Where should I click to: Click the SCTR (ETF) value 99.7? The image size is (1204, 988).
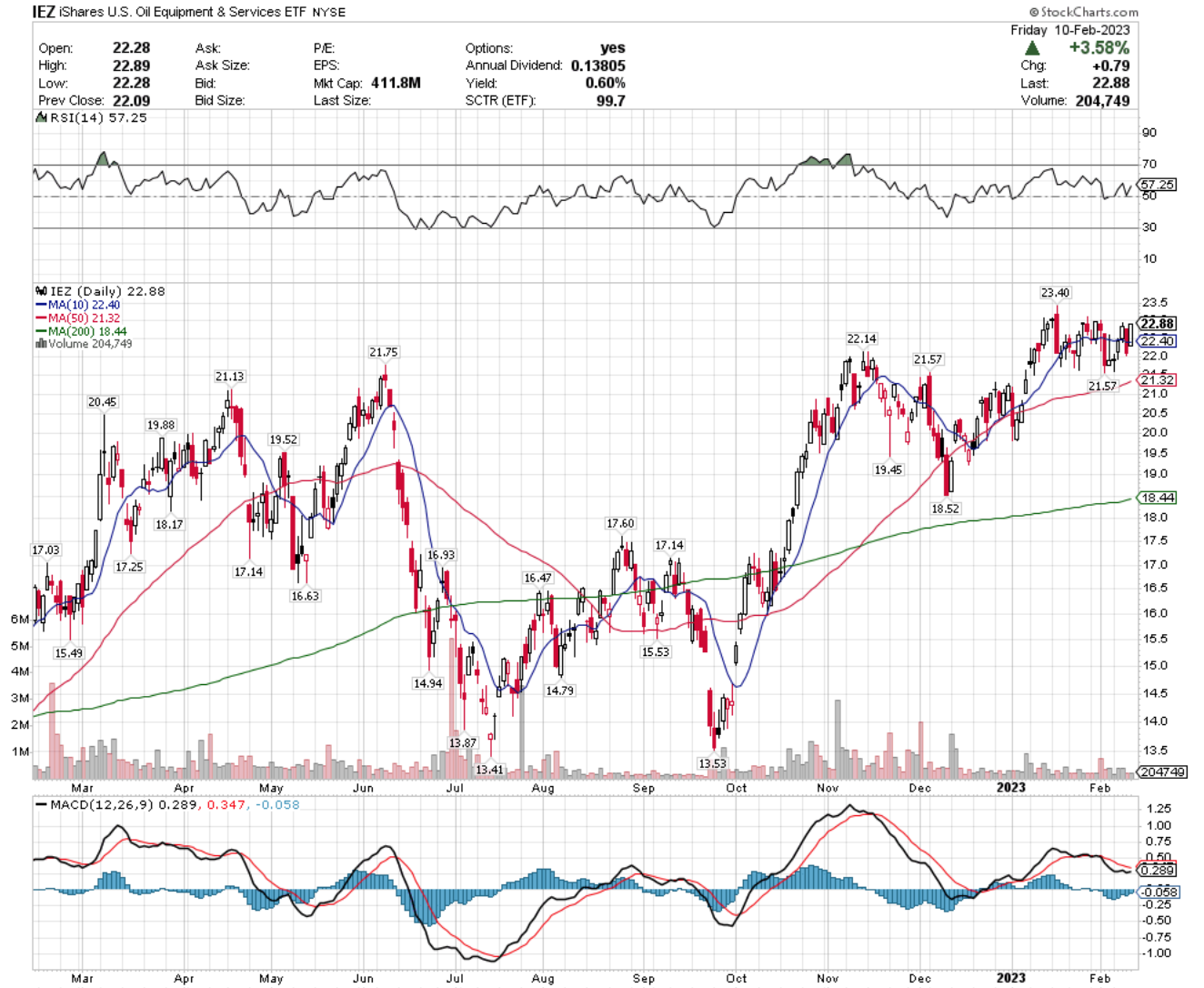pos(610,101)
